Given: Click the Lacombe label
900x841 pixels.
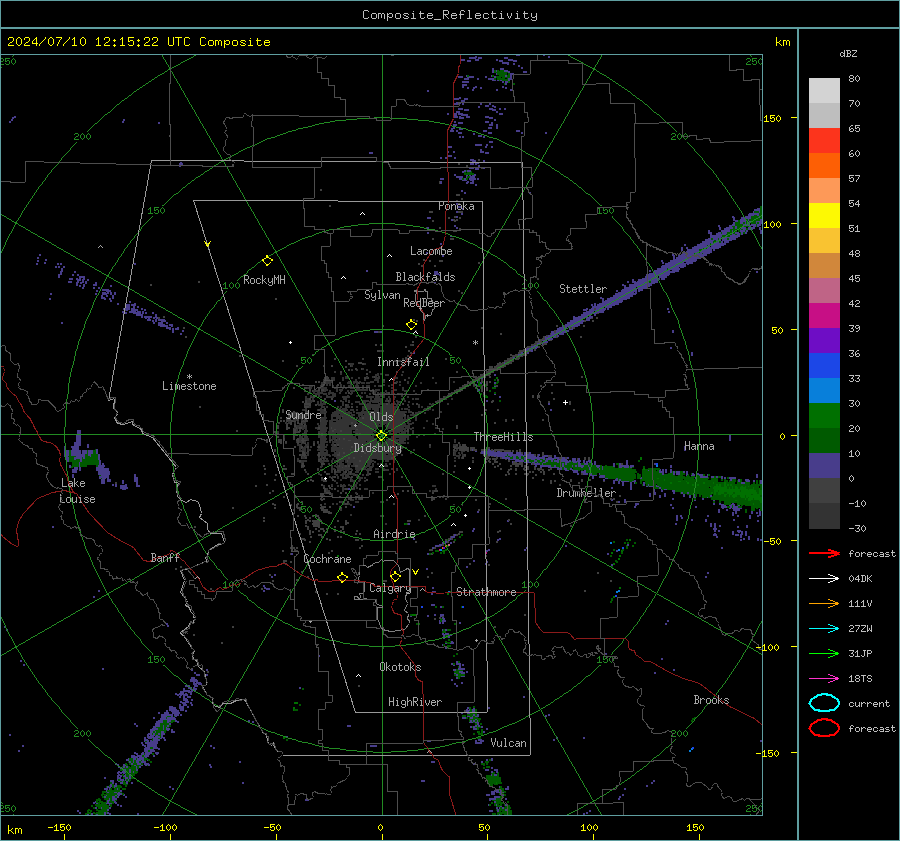Looking at the screenshot, I should click(x=431, y=251).
